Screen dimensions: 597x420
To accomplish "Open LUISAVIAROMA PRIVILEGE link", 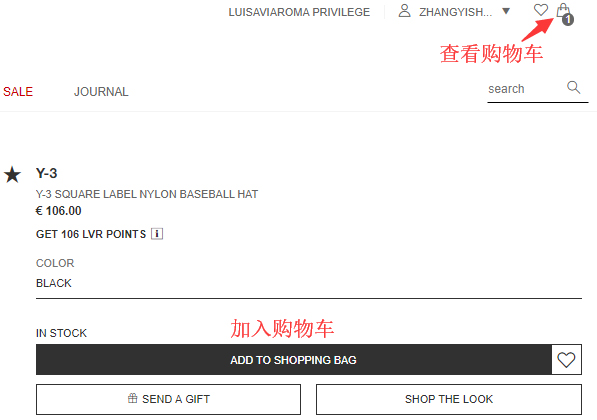I will point(299,12).
